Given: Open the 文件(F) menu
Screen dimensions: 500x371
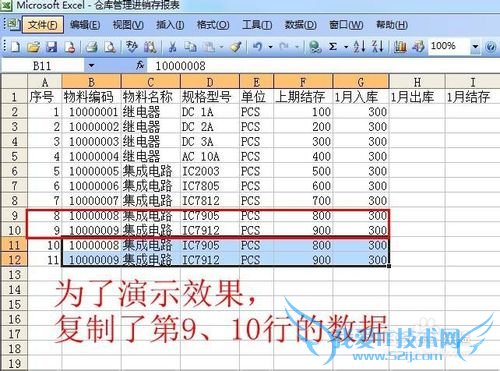Looking at the screenshot, I should pos(43,25).
